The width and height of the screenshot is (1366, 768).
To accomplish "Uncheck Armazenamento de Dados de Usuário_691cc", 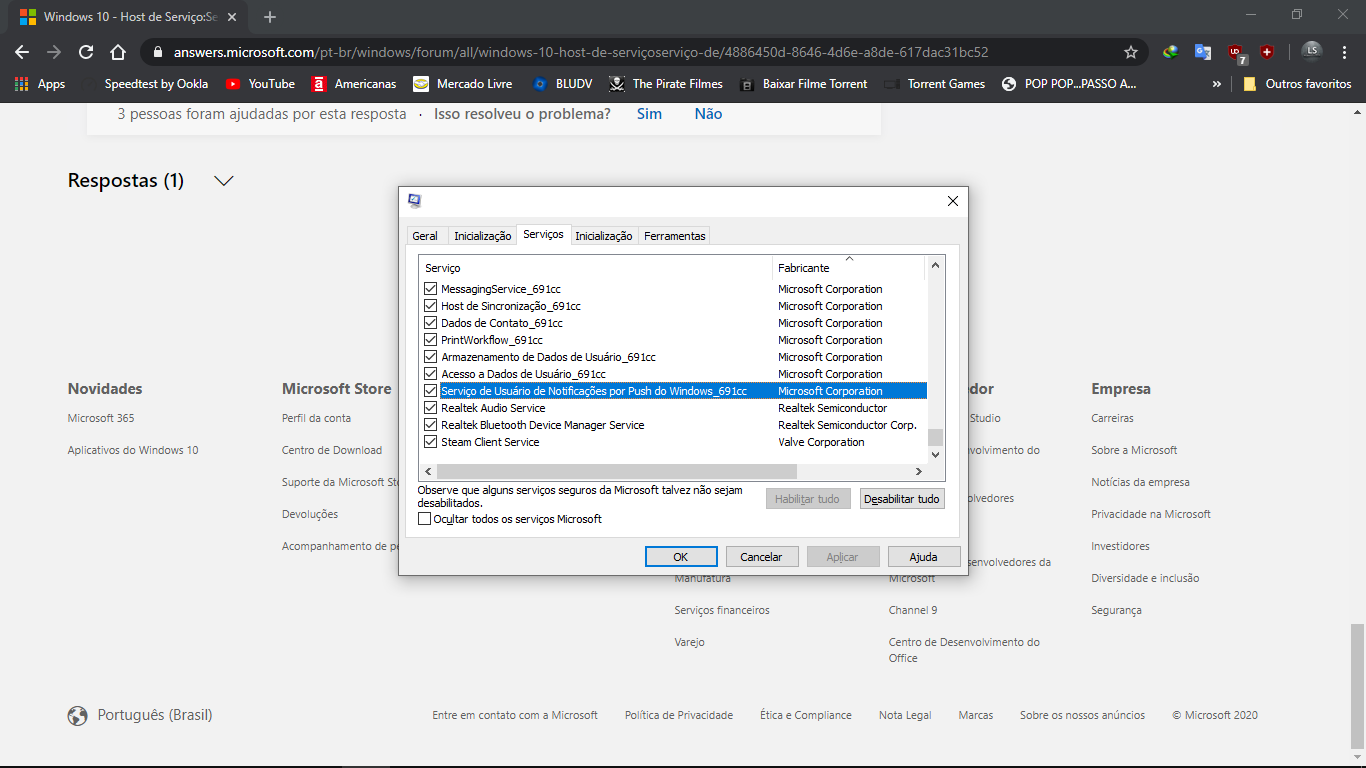I will pos(431,357).
